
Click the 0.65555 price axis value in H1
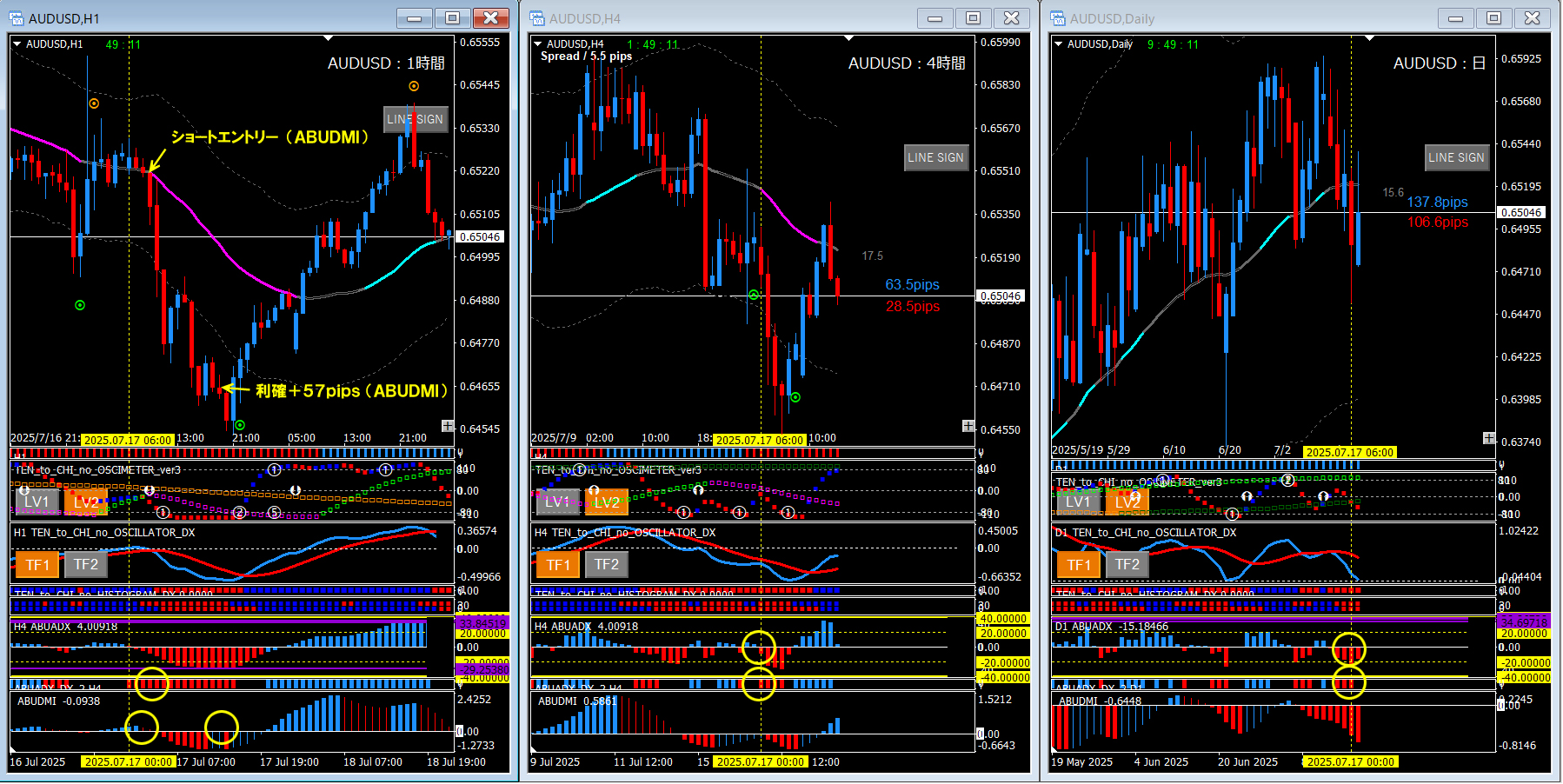(x=480, y=43)
